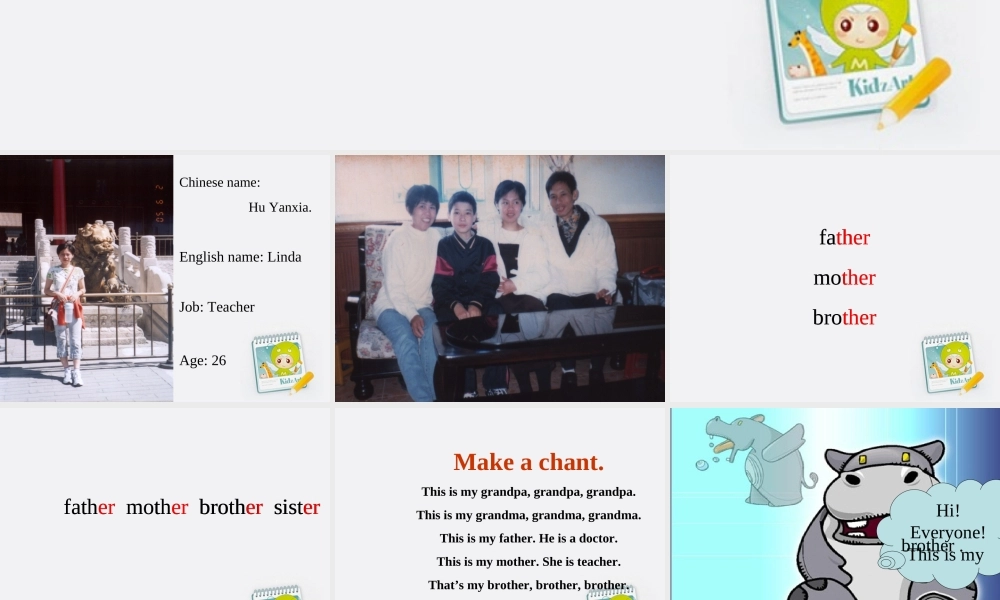
Task: Click the 'Age: 26' line
Action: point(203,360)
